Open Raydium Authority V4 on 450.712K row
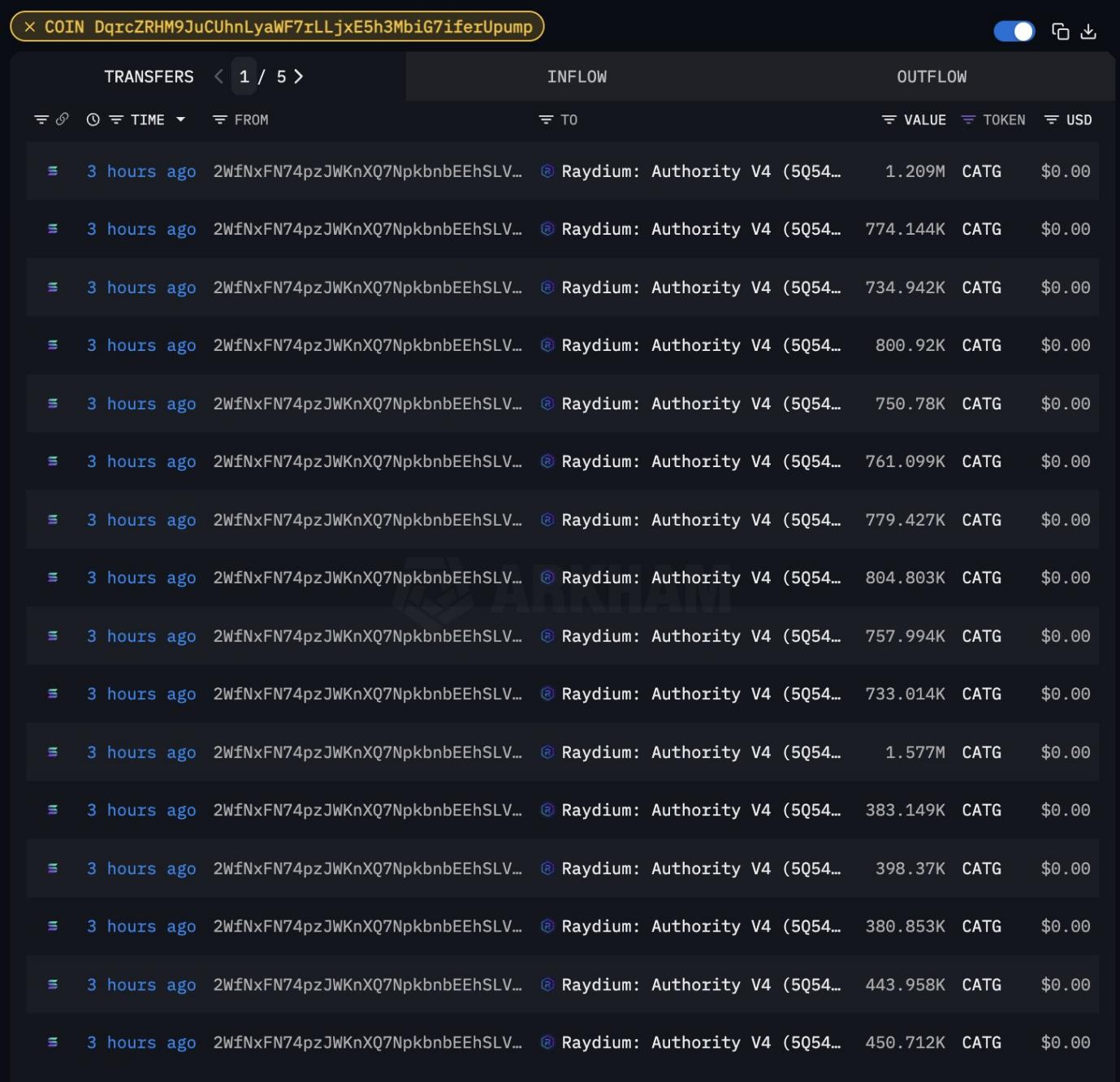 (701, 1042)
